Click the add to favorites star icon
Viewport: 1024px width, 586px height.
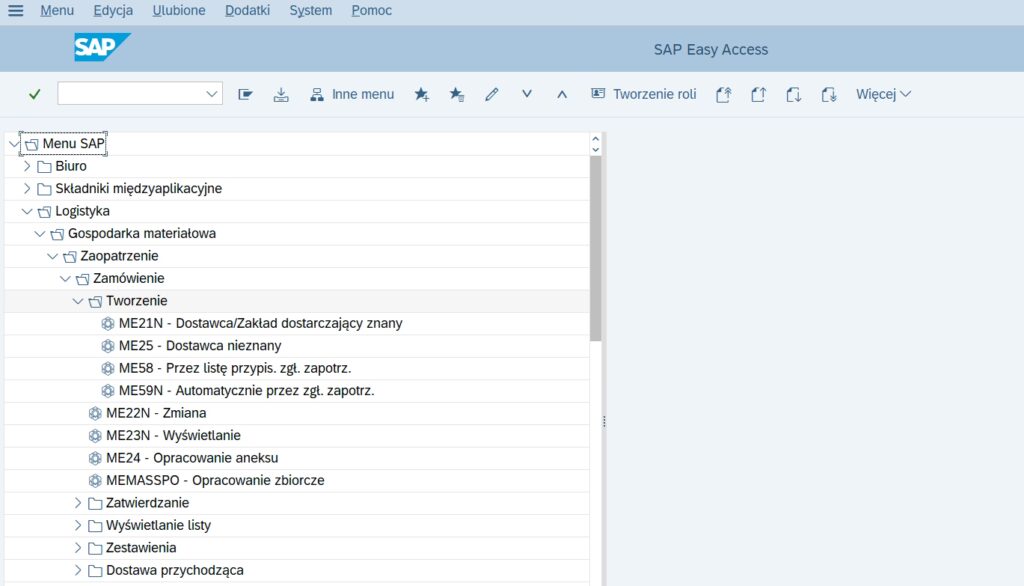coord(421,94)
